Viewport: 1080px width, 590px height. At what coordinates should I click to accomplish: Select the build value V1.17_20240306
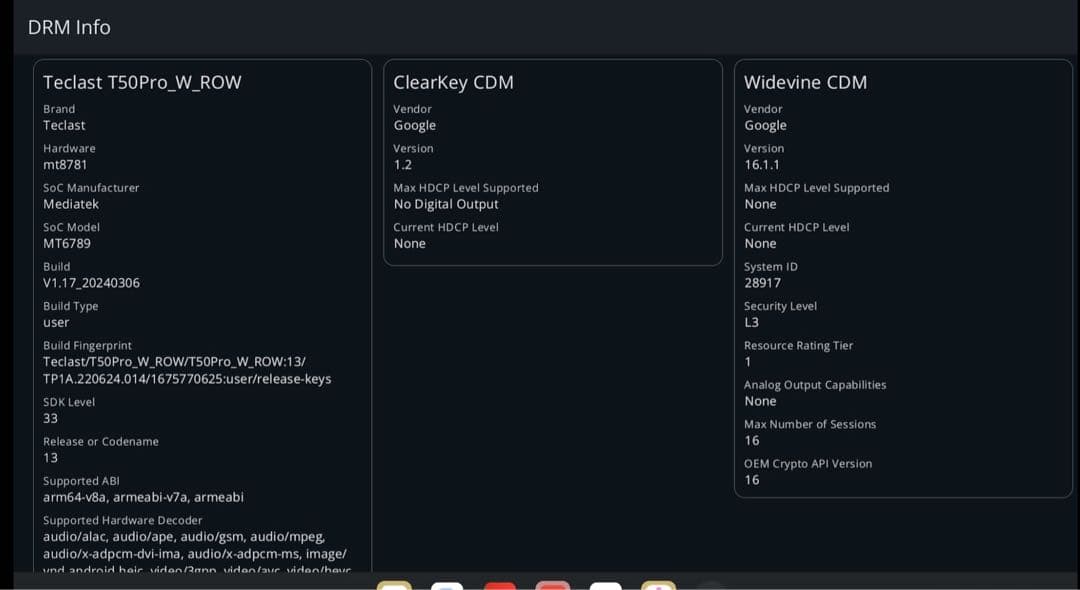coord(91,283)
